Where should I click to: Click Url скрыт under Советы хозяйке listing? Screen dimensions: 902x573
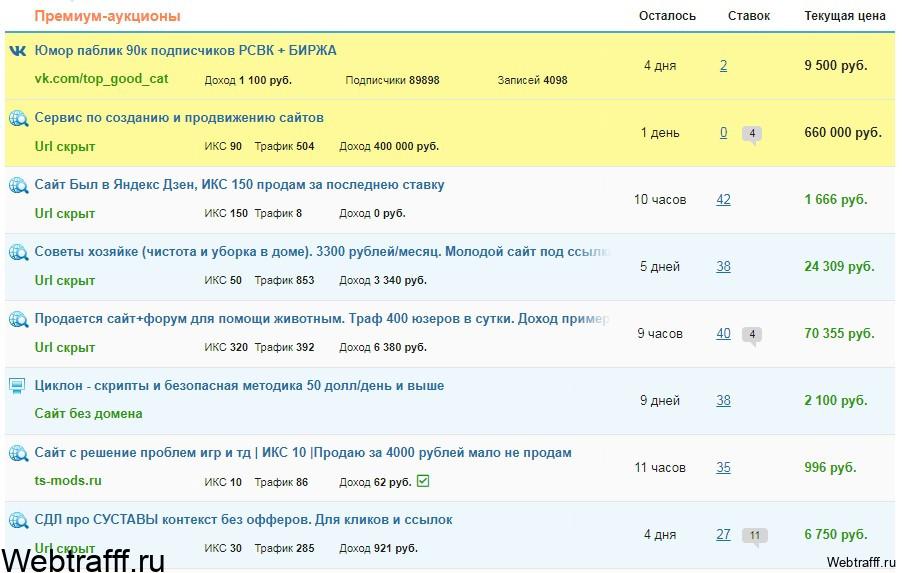pos(64,280)
